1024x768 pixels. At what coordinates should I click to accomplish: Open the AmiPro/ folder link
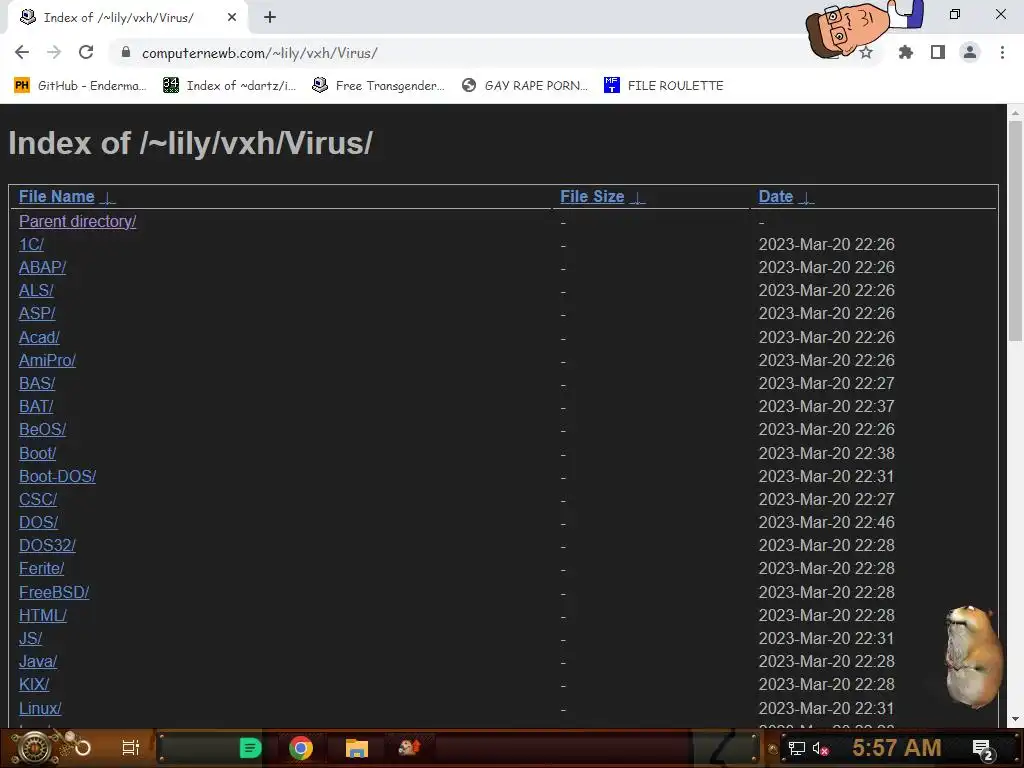pyautogui.click(x=47, y=360)
